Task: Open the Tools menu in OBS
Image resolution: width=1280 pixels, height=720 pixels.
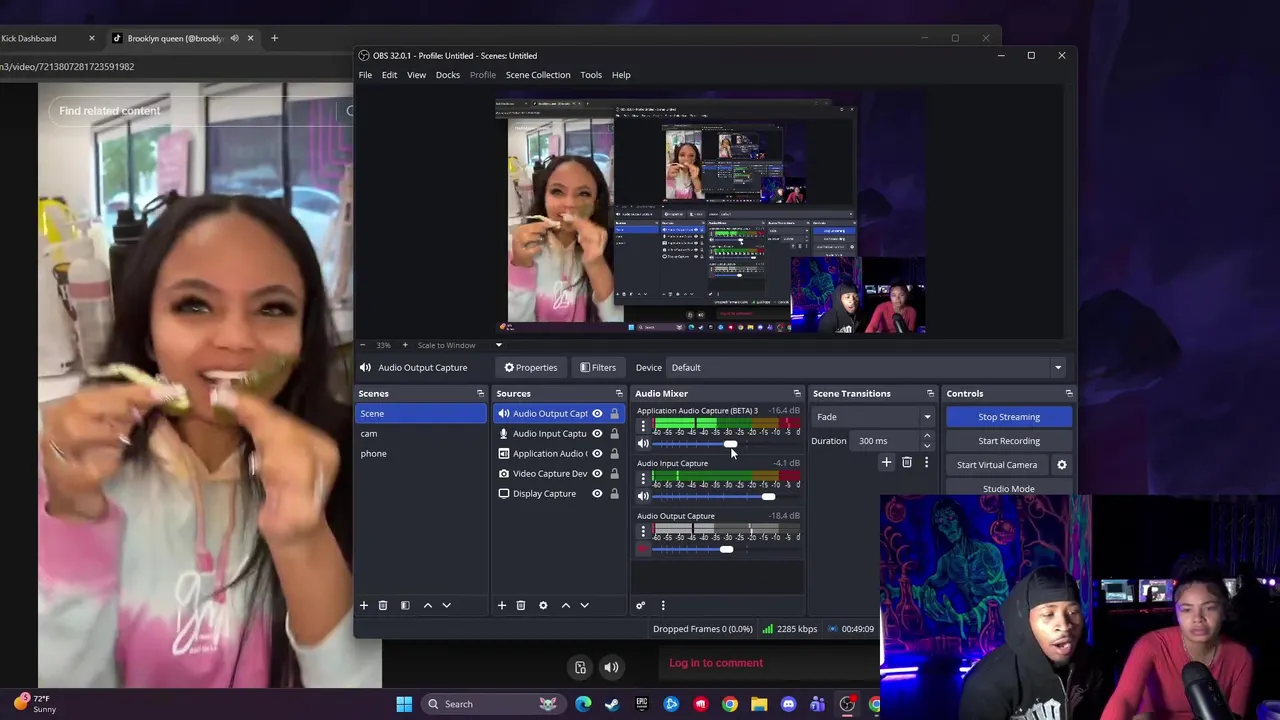Action: tap(591, 75)
